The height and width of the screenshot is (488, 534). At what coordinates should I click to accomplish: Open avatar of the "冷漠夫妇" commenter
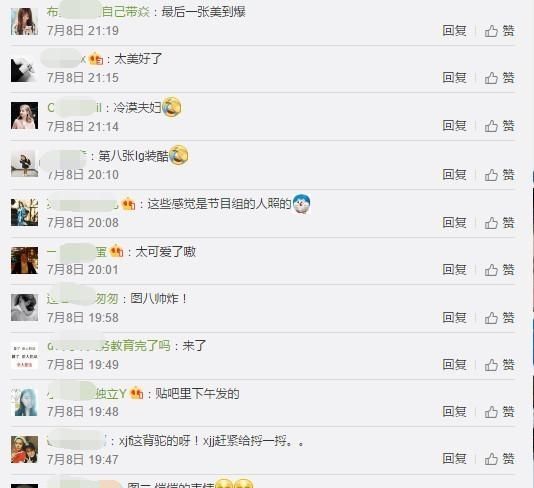point(24,115)
